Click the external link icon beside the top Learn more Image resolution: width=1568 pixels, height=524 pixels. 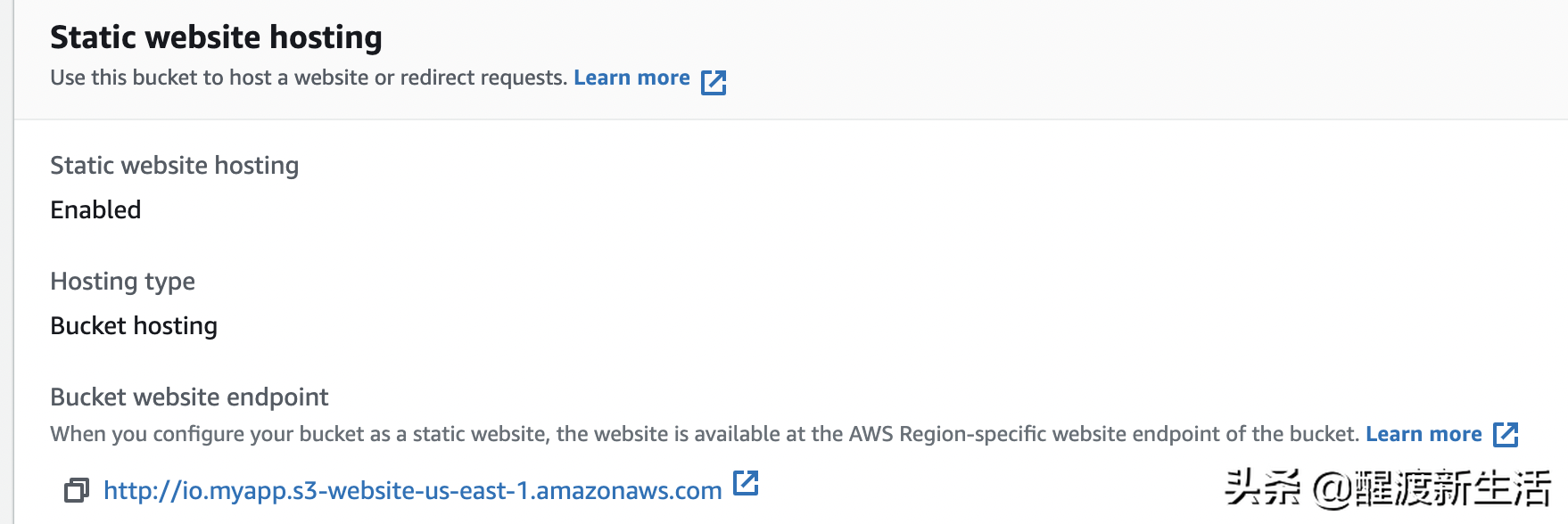tap(714, 82)
